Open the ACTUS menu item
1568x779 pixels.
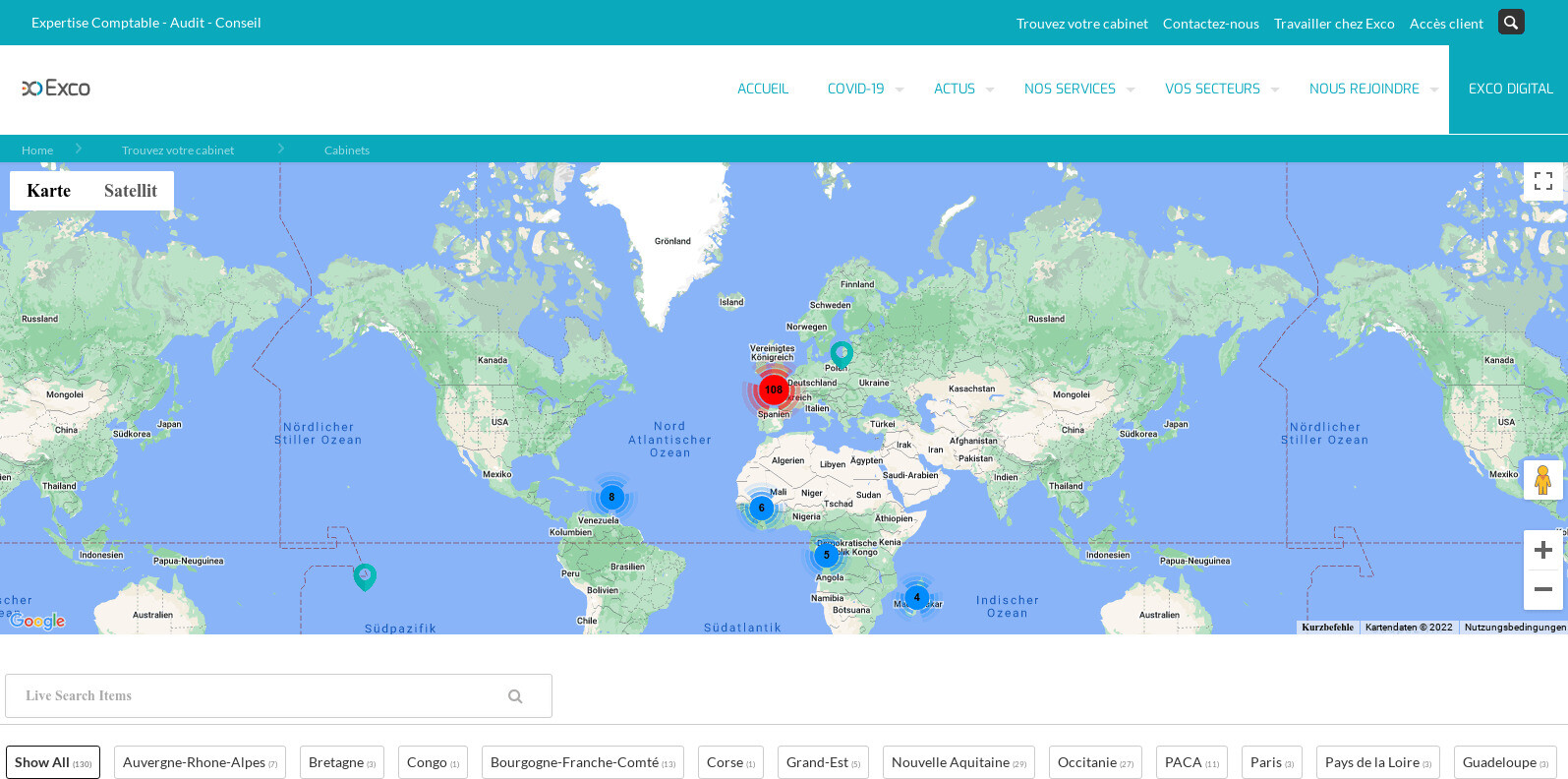(955, 89)
